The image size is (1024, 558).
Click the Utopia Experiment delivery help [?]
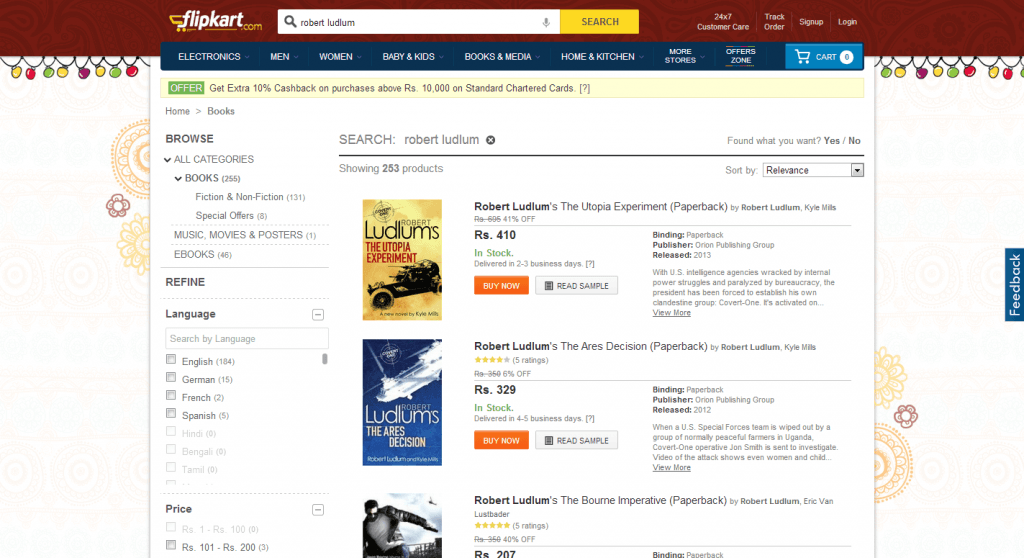coord(590,264)
